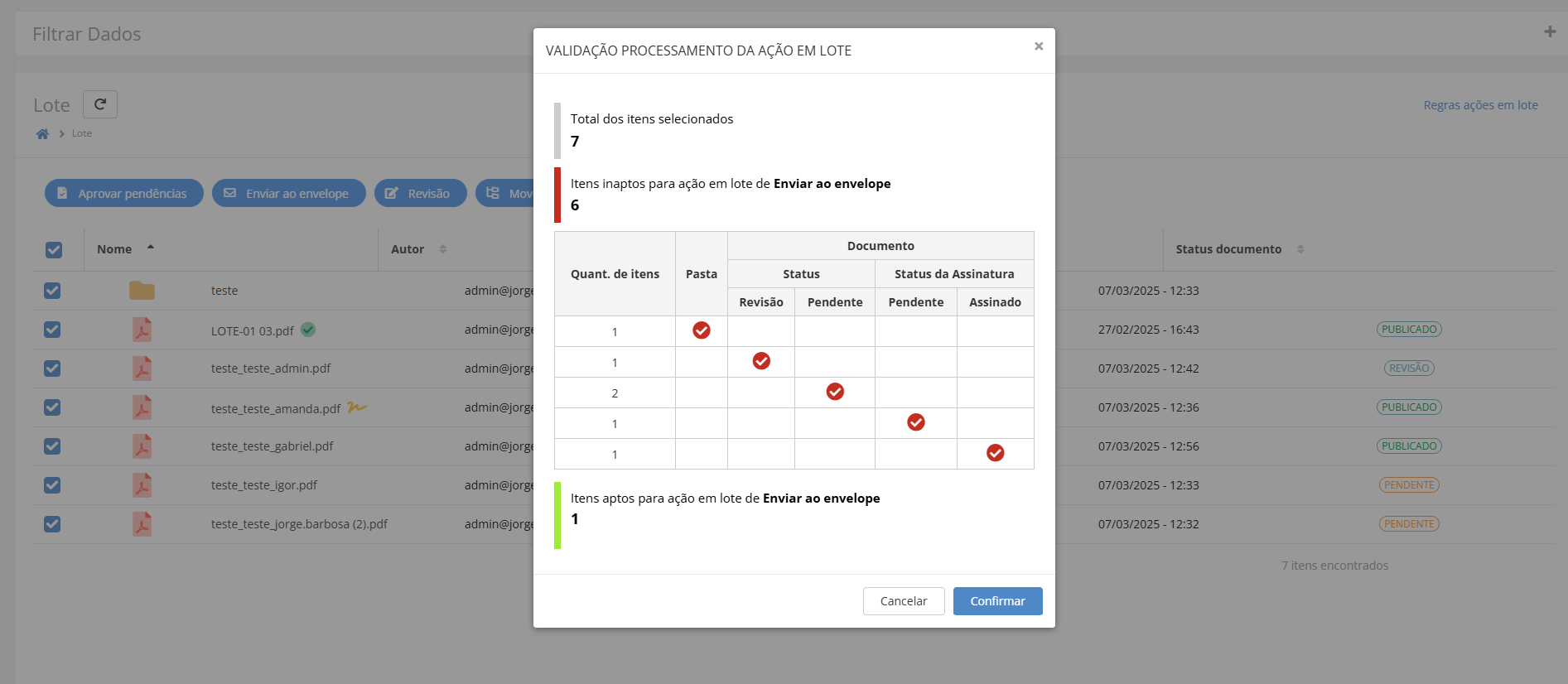Click the PENDENTE badge for teste_teste_igor.pdf
1568x684 pixels.
(1409, 485)
